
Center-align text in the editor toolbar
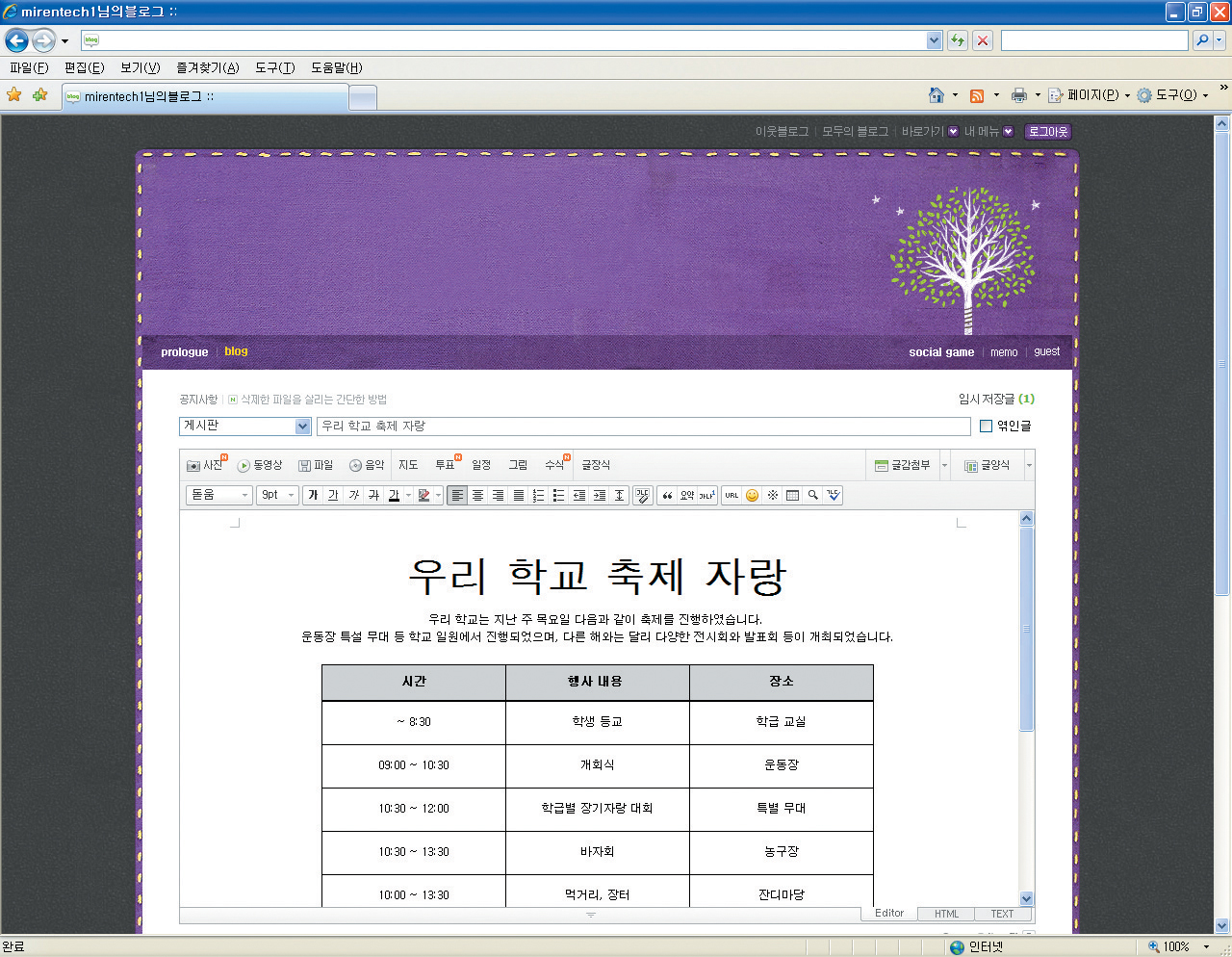coord(477,495)
